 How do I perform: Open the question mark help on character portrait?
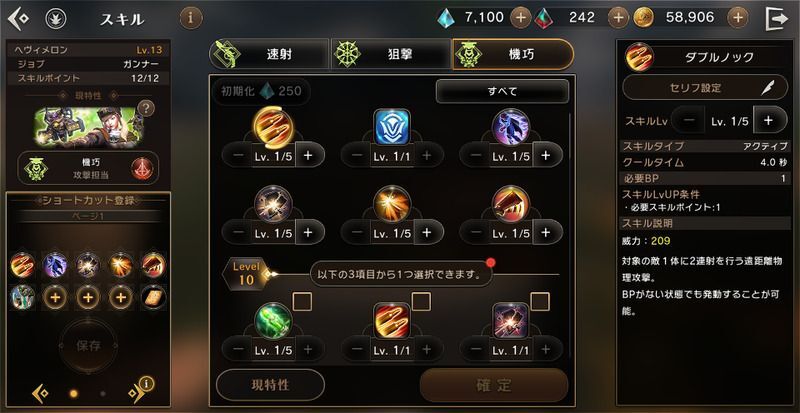pos(146,108)
